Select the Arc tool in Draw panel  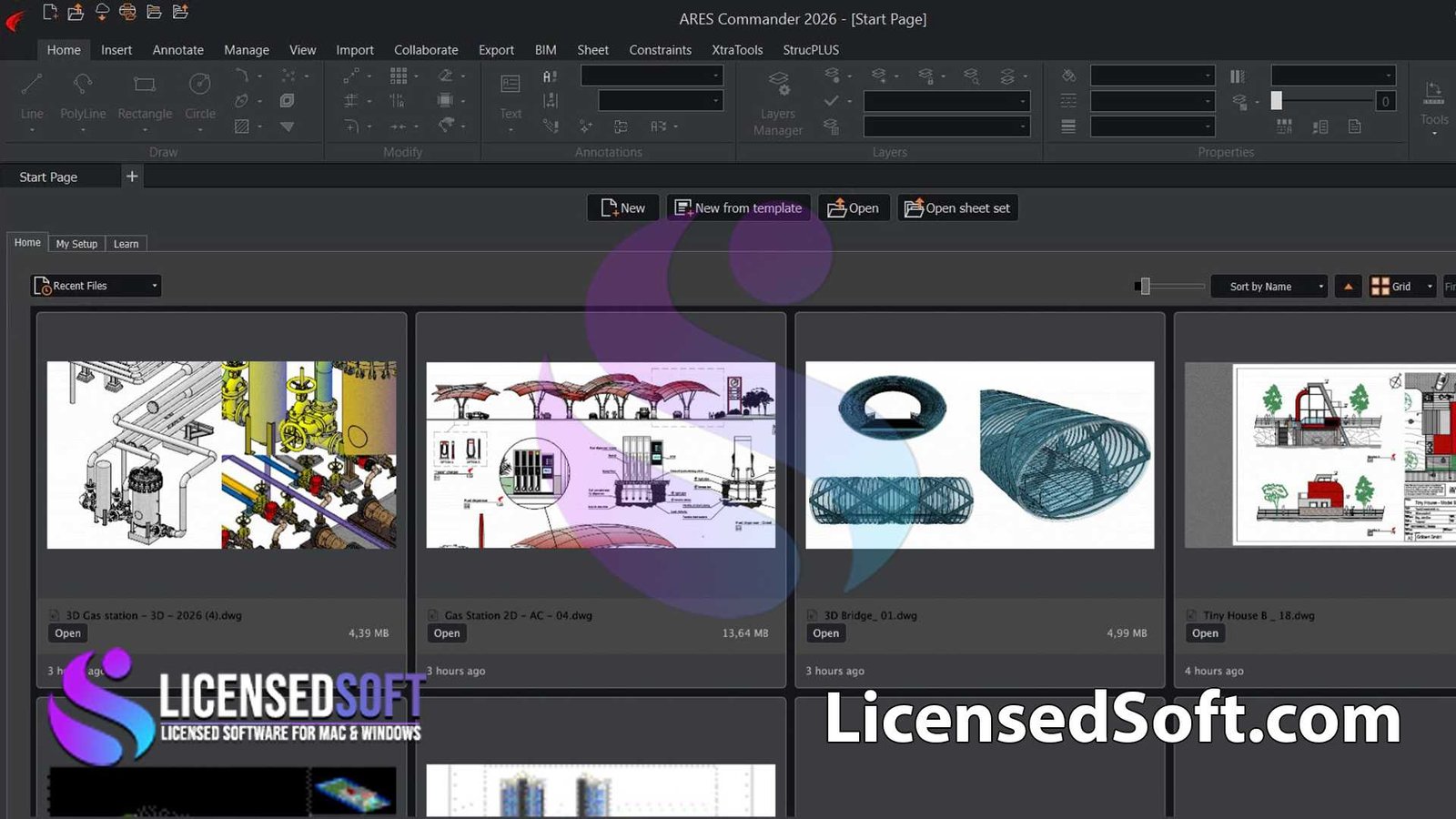point(242,76)
